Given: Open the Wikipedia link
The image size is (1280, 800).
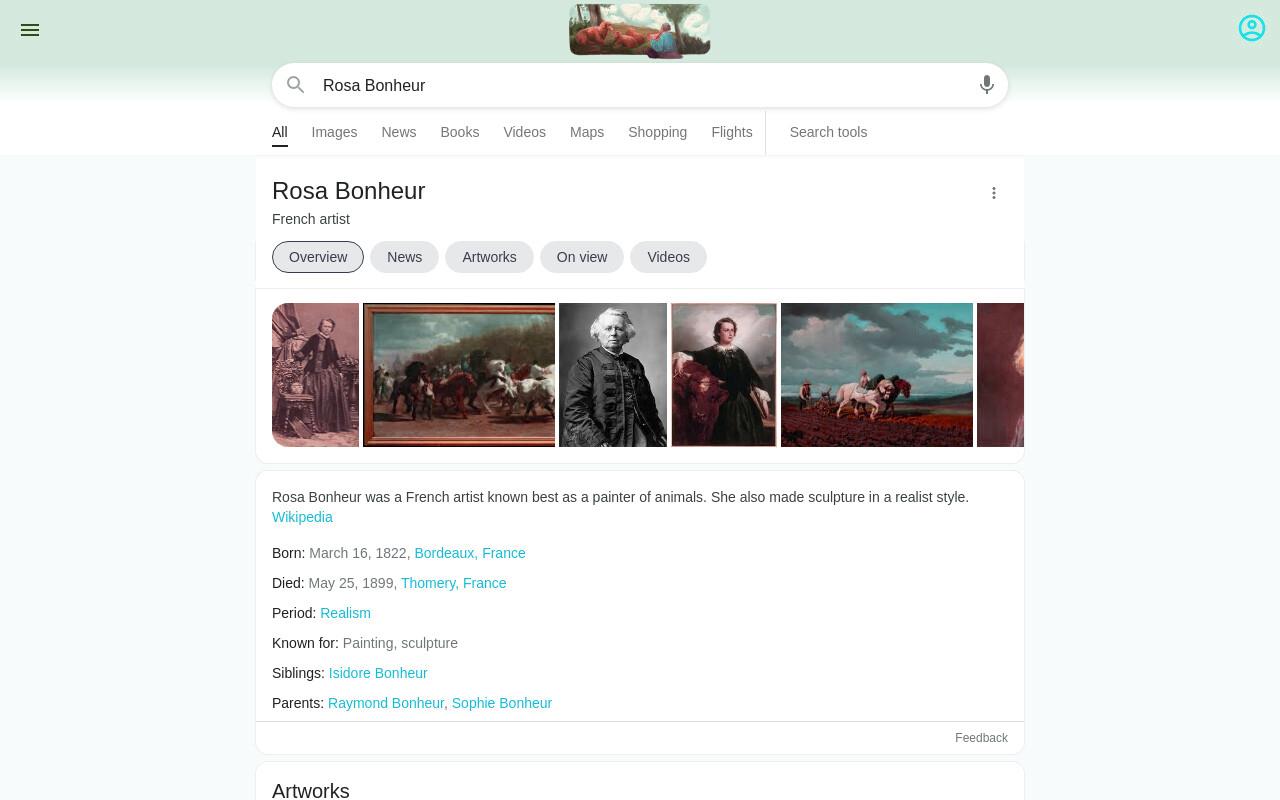Looking at the screenshot, I should pos(302,517).
